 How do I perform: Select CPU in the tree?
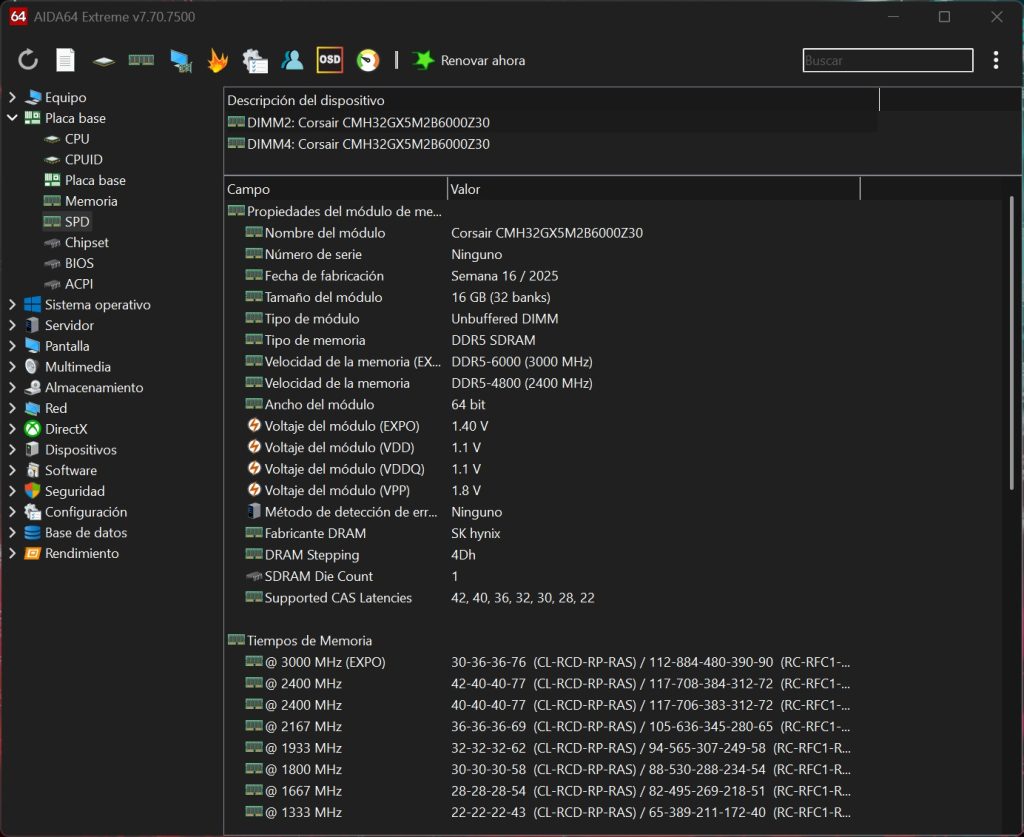pos(76,139)
